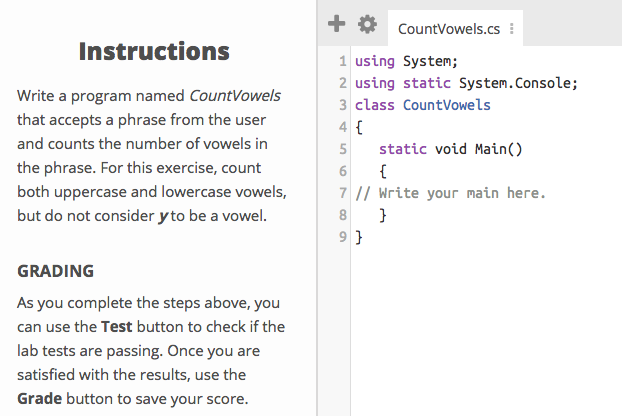Click the GRADING heading
Image resolution: width=622 pixels, height=416 pixels.
[x=56, y=271]
